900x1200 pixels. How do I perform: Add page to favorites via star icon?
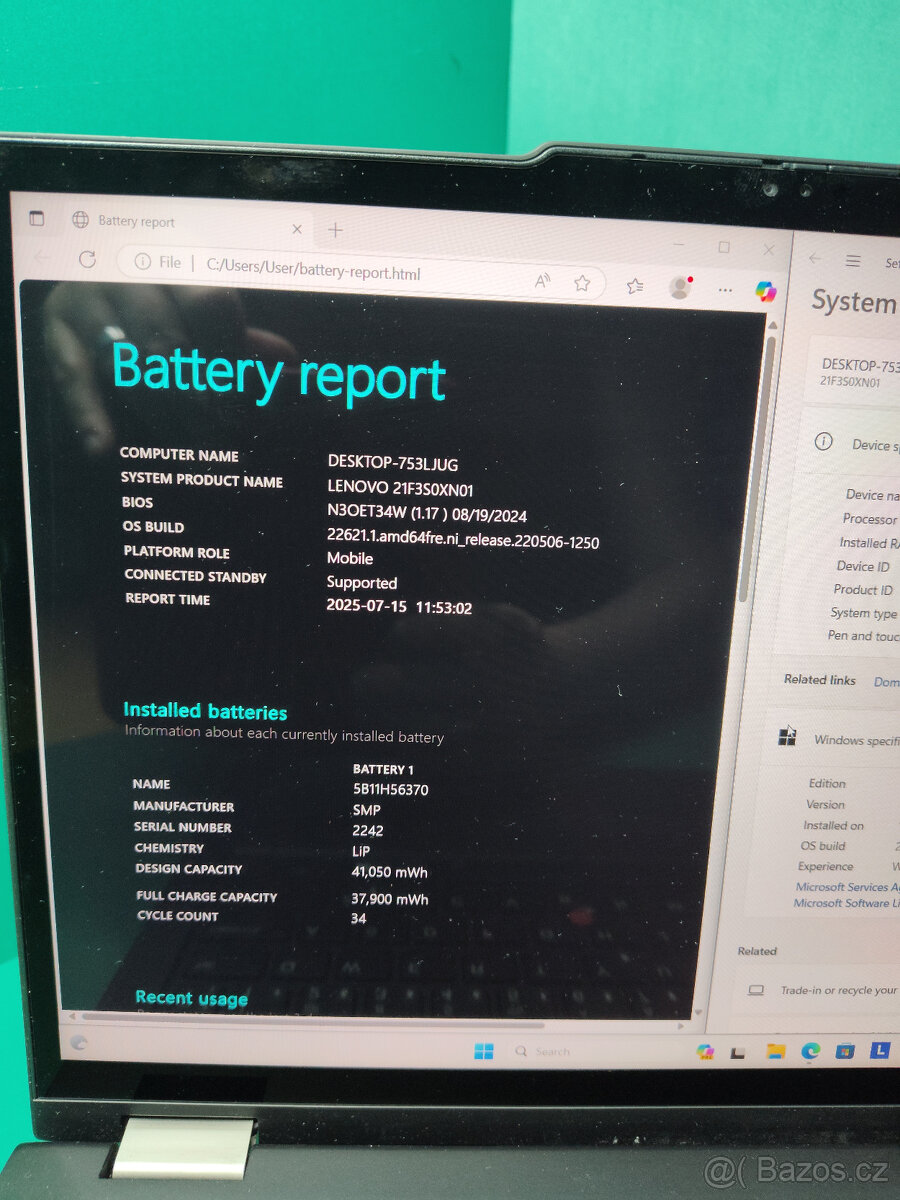point(582,283)
